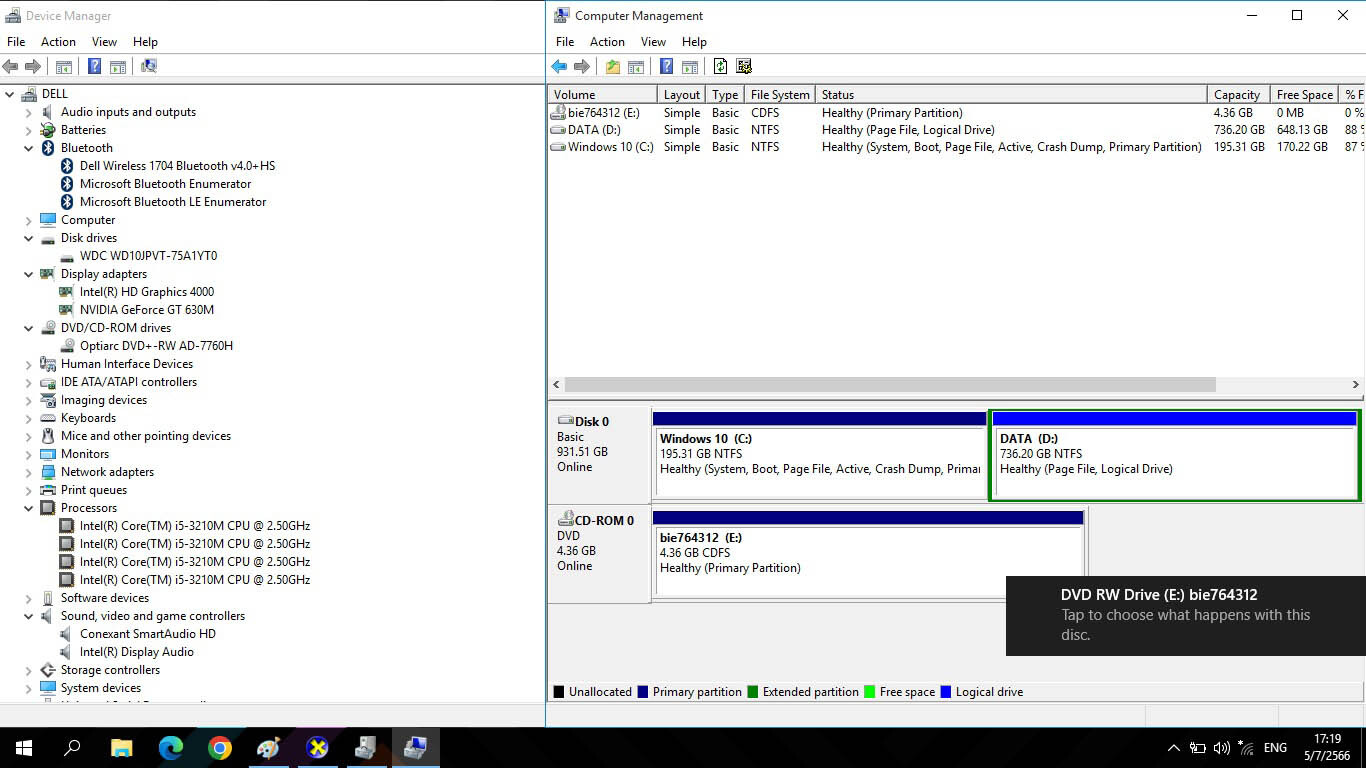This screenshot has width=1366, height=768.
Task: Sort by Capacity column header
Action: [x=1238, y=94]
